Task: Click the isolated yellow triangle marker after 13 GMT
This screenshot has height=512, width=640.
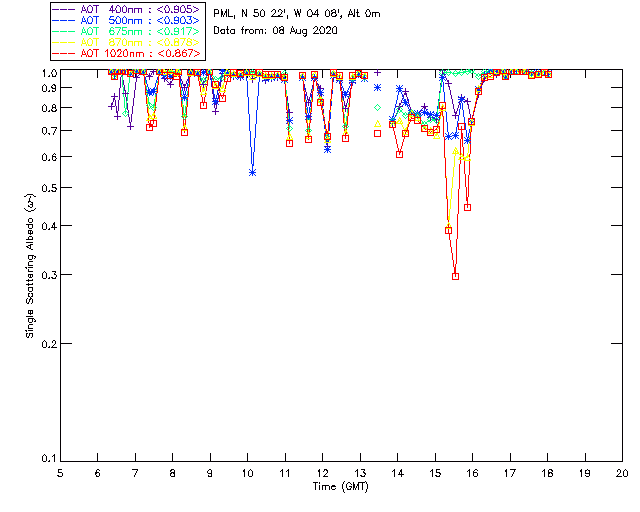Action: pyautogui.click(x=378, y=123)
